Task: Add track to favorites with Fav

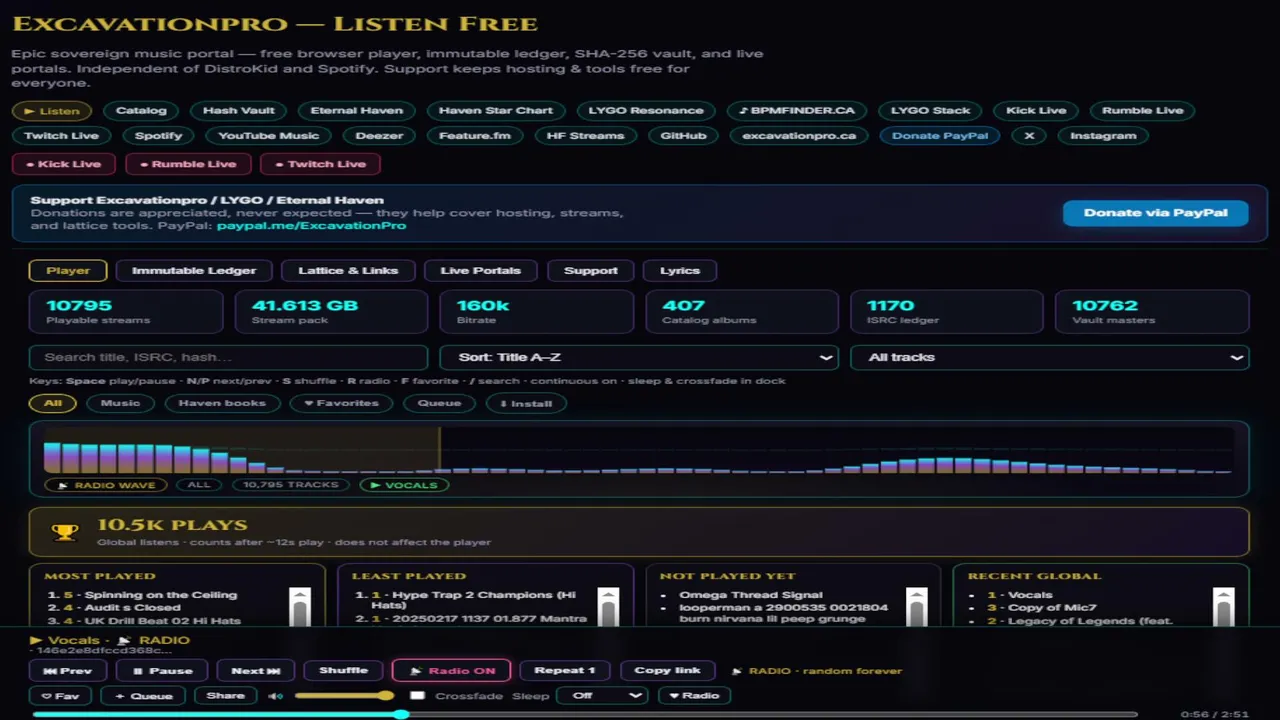Action: [60, 695]
